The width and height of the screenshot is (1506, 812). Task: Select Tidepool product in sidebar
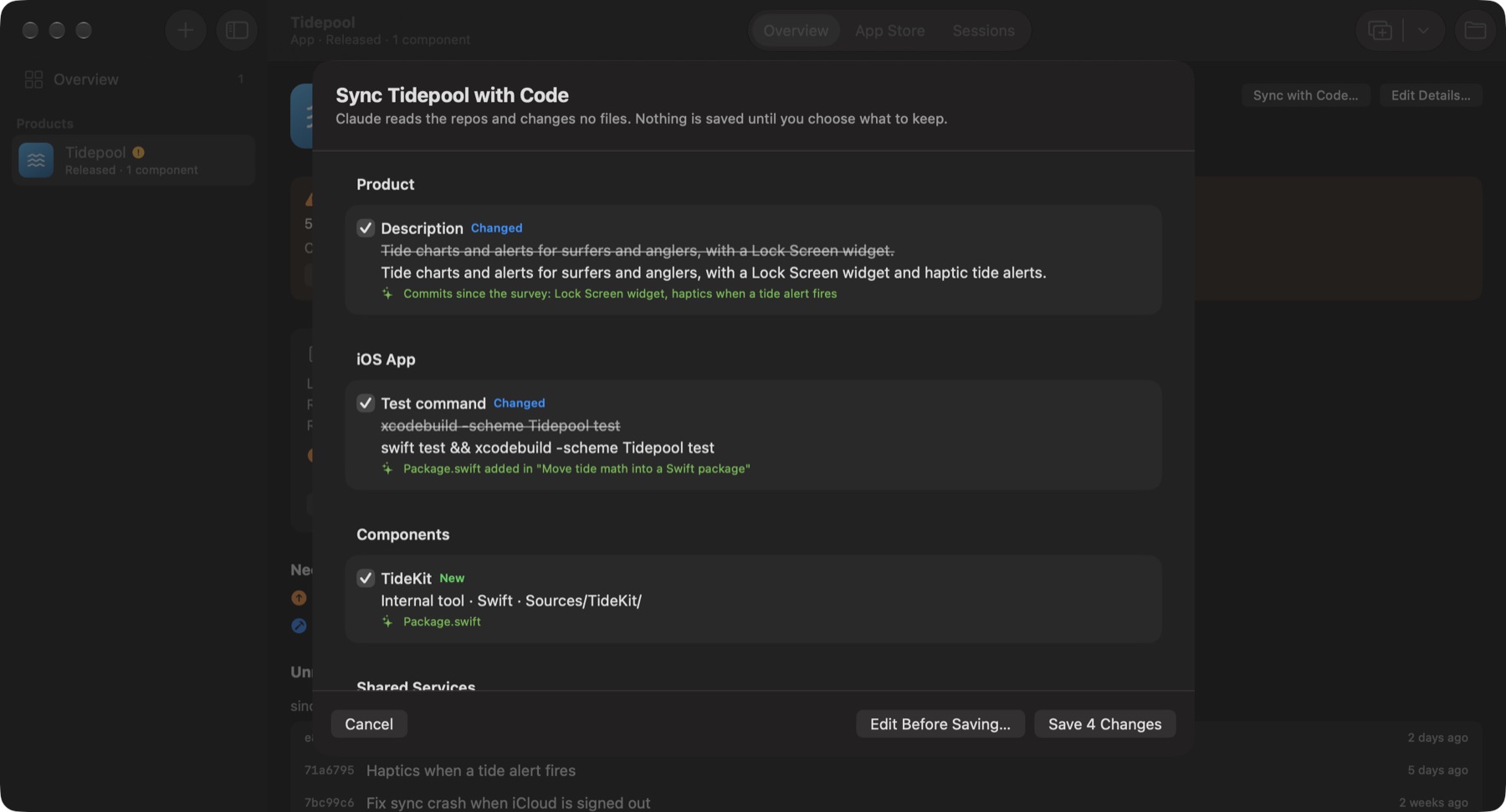click(134, 160)
